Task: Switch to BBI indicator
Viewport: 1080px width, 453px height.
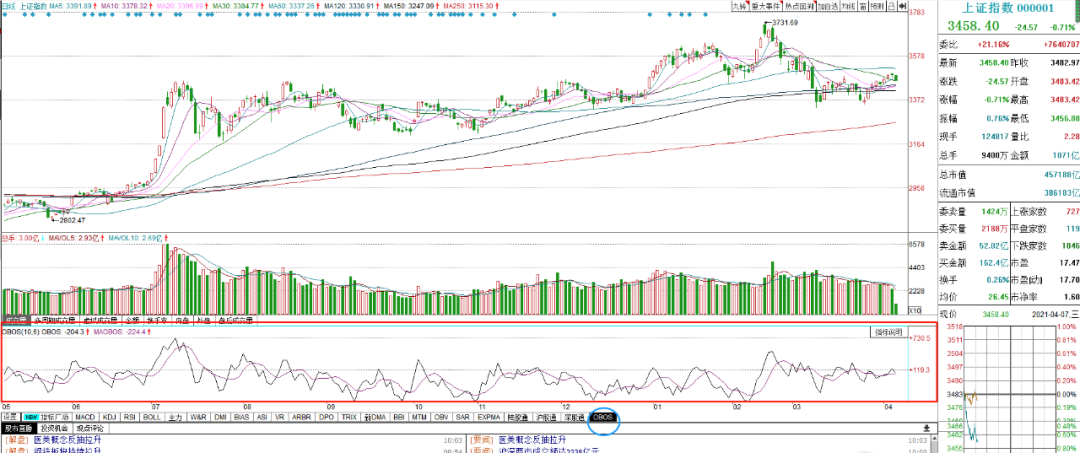Action: (399, 417)
